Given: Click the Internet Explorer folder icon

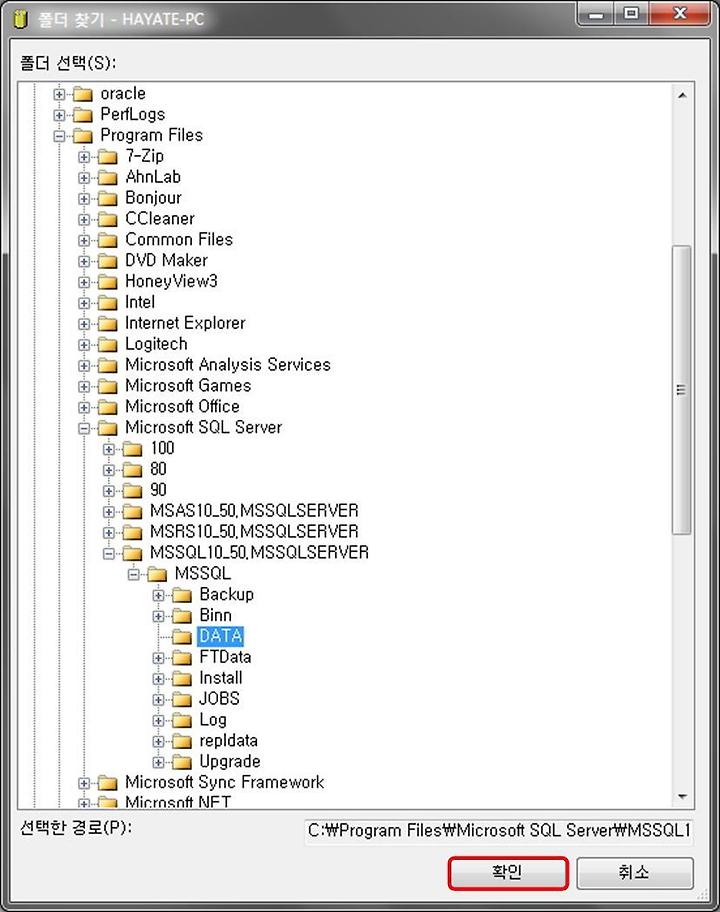Looking at the screenshot, I should pos(108,323).
